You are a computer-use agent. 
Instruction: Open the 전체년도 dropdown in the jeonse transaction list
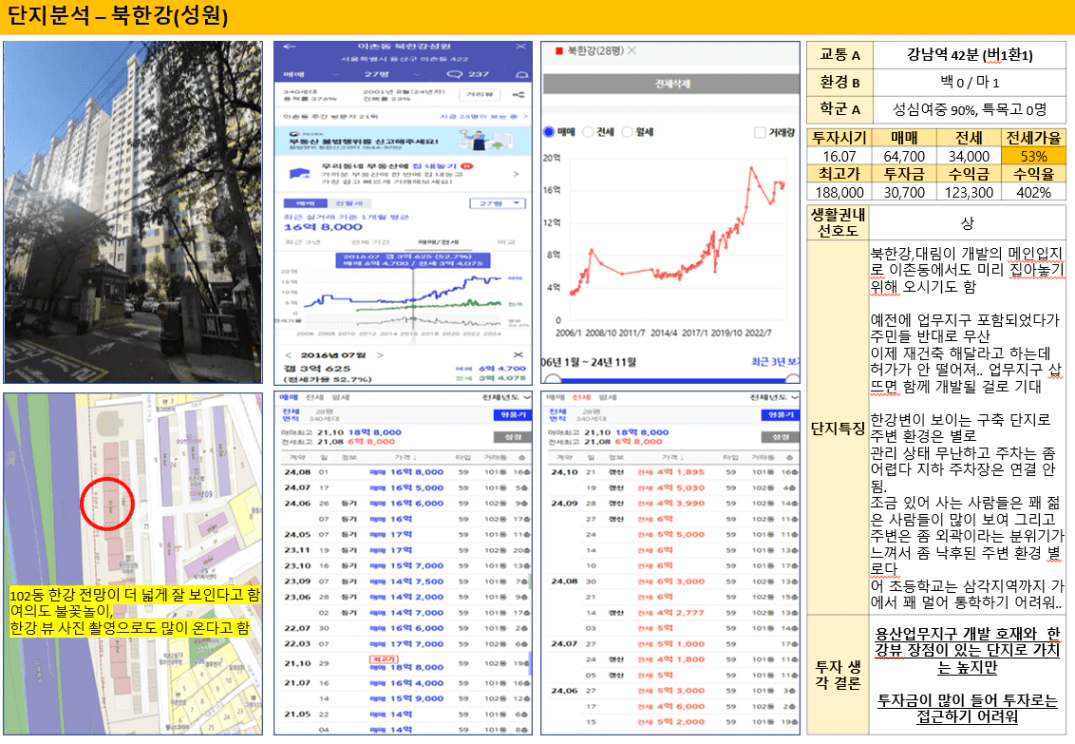tap(774, 397)
